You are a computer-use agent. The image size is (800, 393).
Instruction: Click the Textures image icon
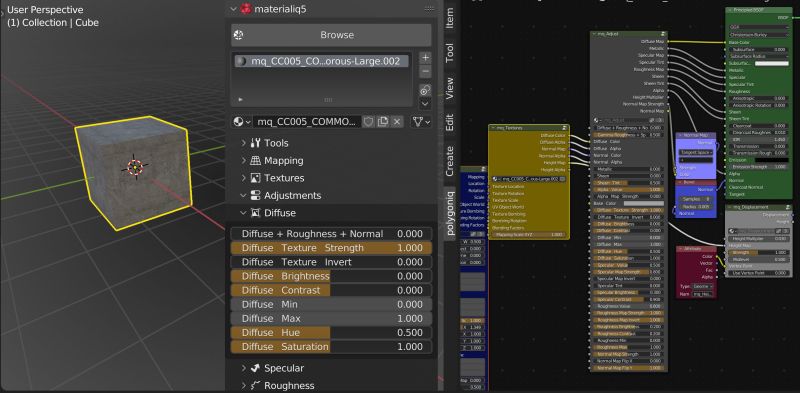(x=256, y=178)
